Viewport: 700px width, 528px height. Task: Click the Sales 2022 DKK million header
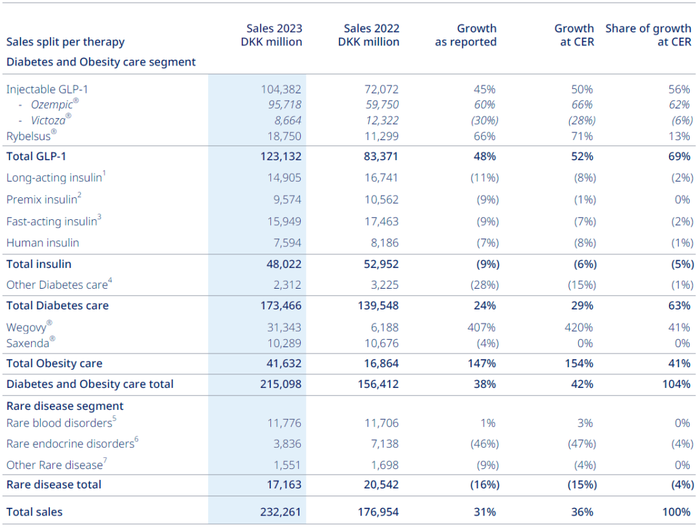tap(369, 35)
